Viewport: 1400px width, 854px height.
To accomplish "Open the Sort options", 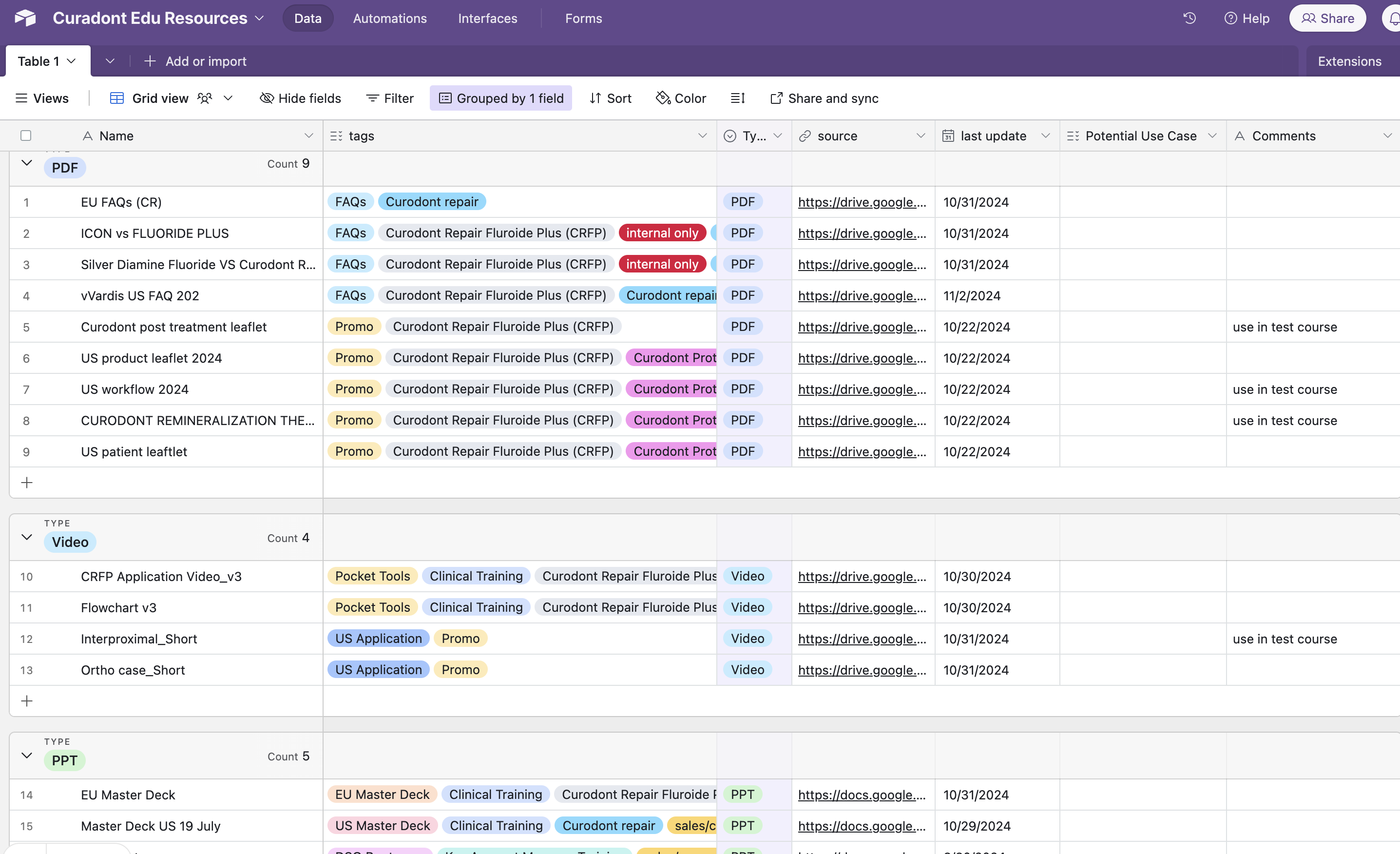I will point(610,98).
